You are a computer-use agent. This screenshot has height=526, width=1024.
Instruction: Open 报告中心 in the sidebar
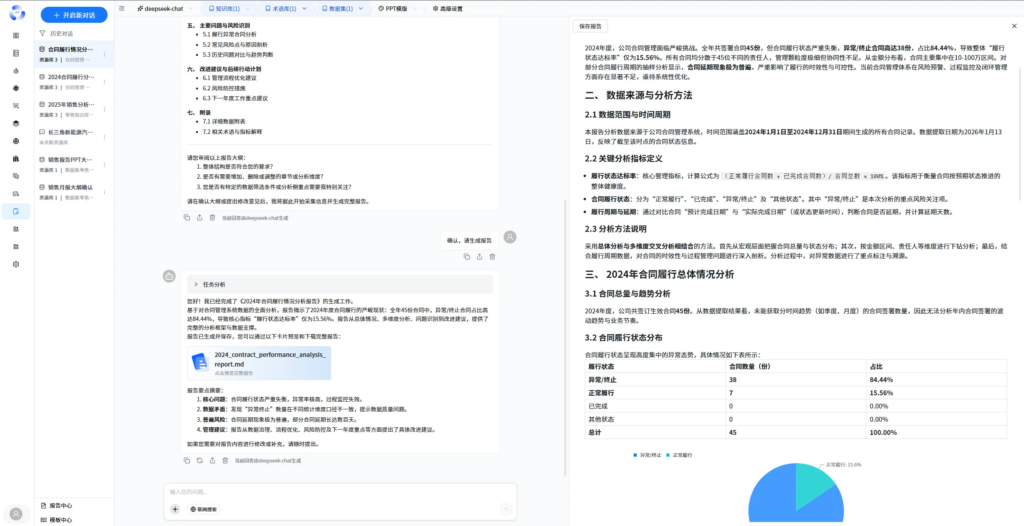point(59,505)
